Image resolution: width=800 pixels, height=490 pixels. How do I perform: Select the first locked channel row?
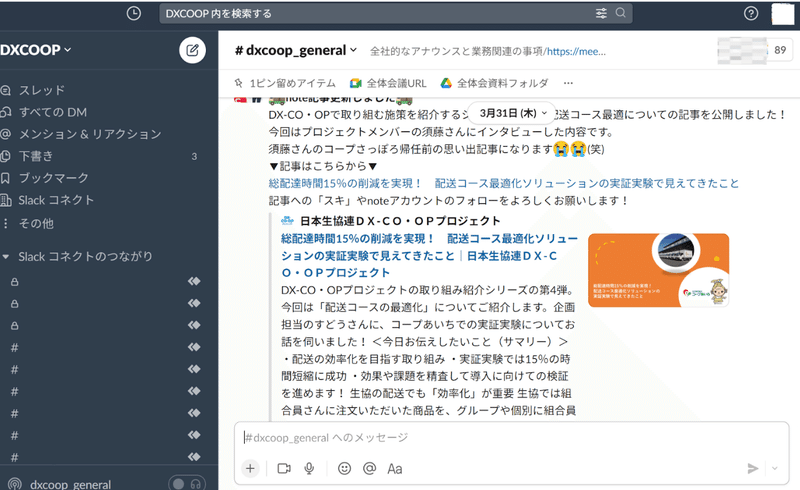(105, 282)
